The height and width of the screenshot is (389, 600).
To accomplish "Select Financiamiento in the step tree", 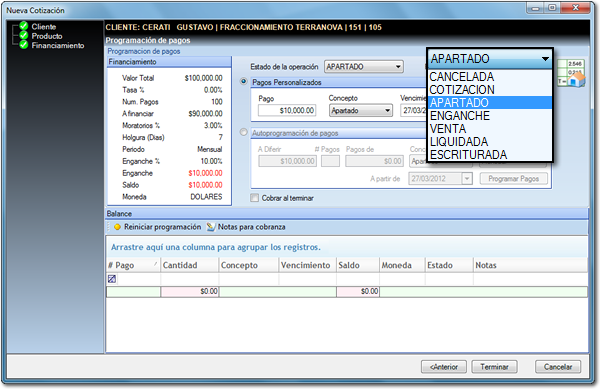I will (x=58, y=45).
